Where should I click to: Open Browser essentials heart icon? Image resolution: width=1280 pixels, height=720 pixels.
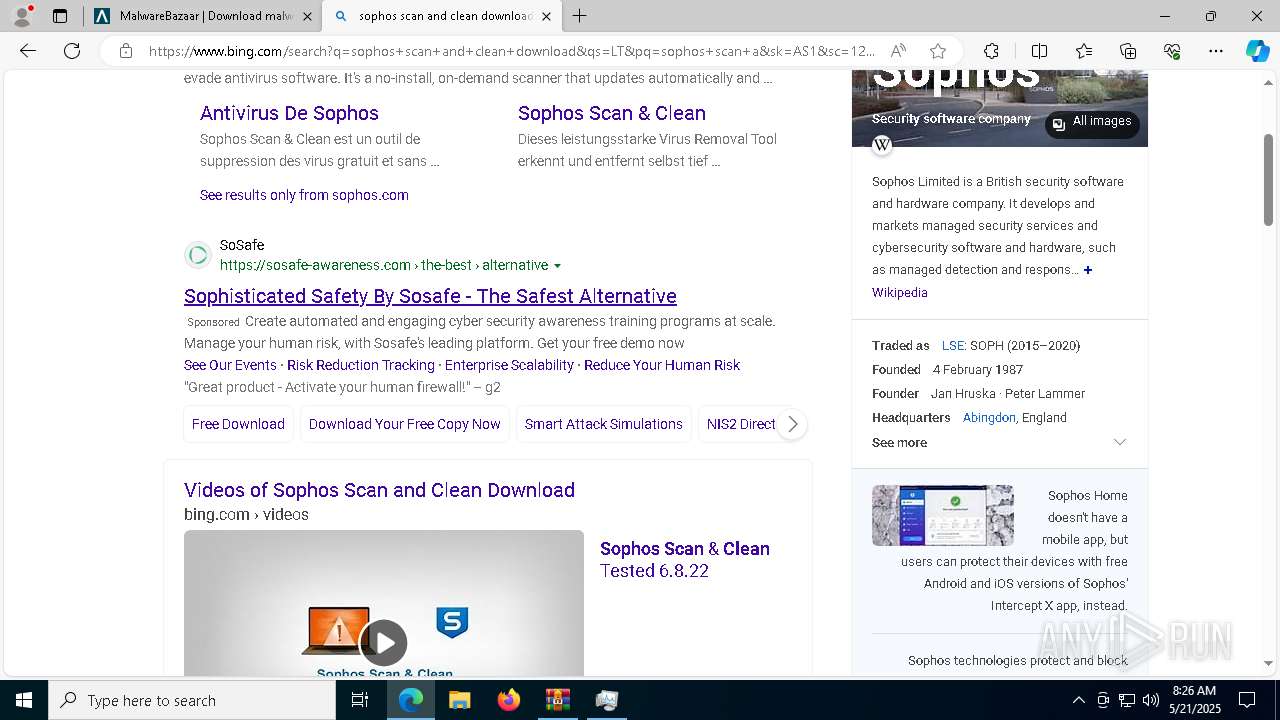pos(1172,51)
